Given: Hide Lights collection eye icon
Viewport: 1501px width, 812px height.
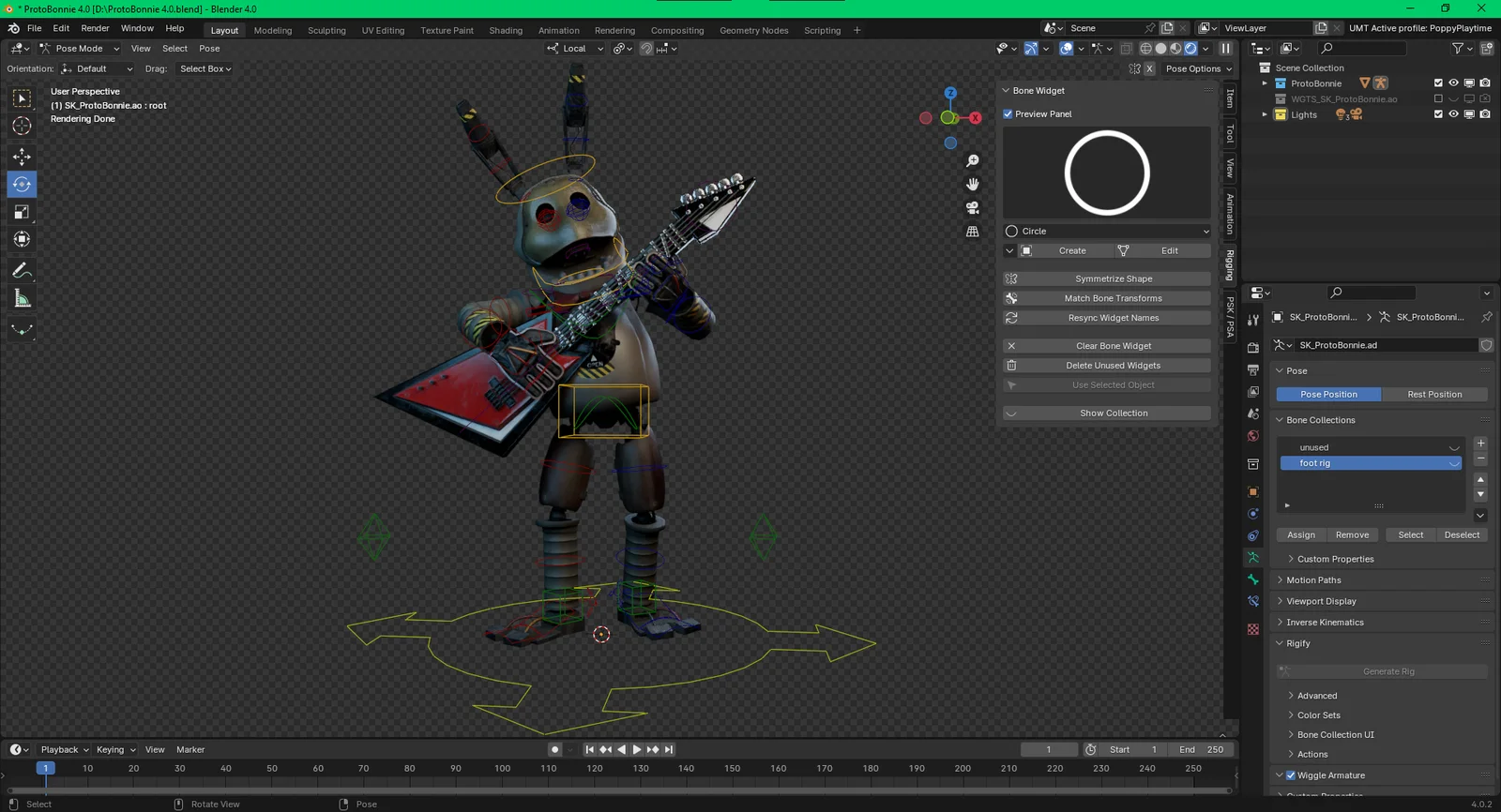Looking at the screenshot, I should 1453,114.
